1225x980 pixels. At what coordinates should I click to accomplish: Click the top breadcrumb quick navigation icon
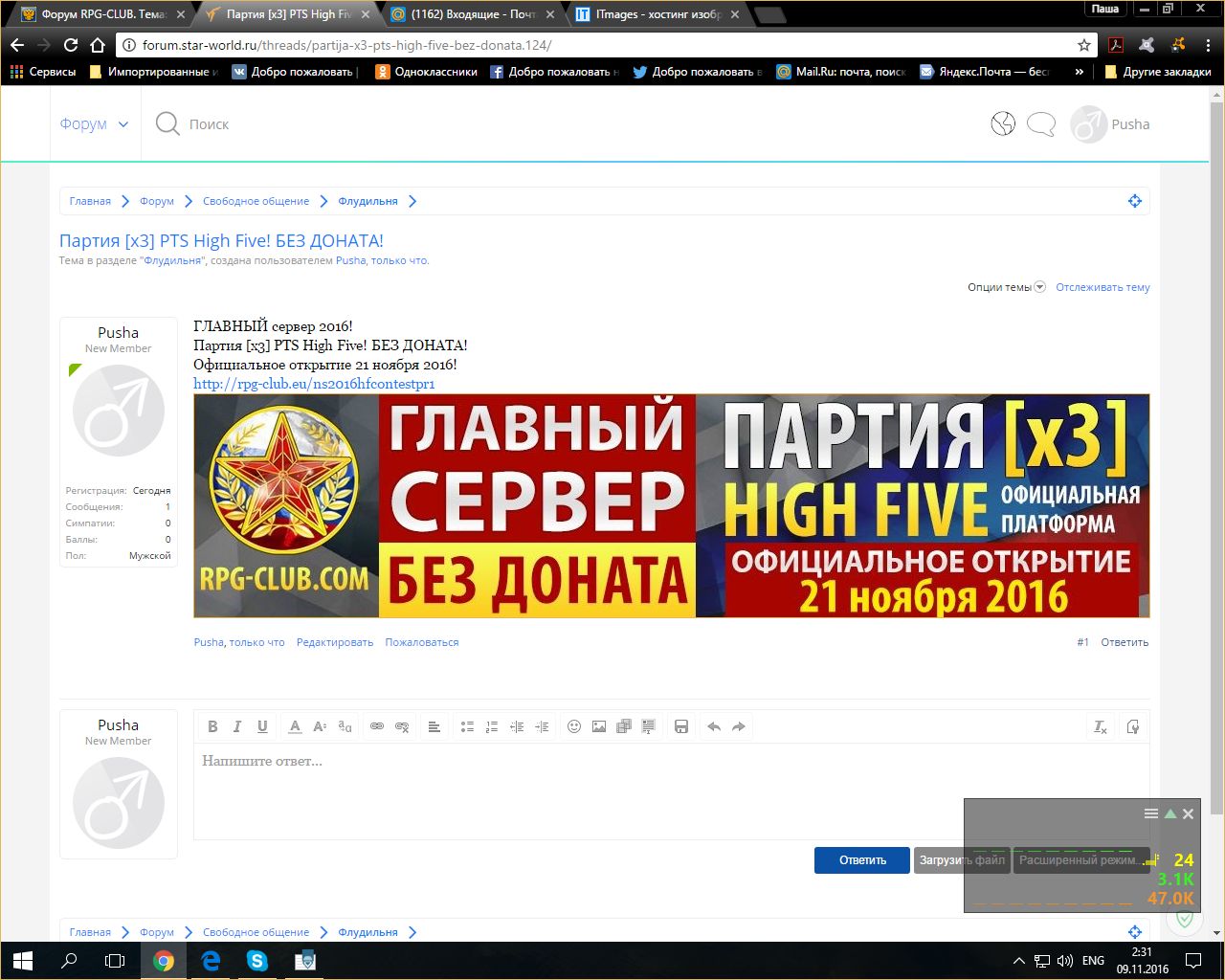tap(1135, 201)
